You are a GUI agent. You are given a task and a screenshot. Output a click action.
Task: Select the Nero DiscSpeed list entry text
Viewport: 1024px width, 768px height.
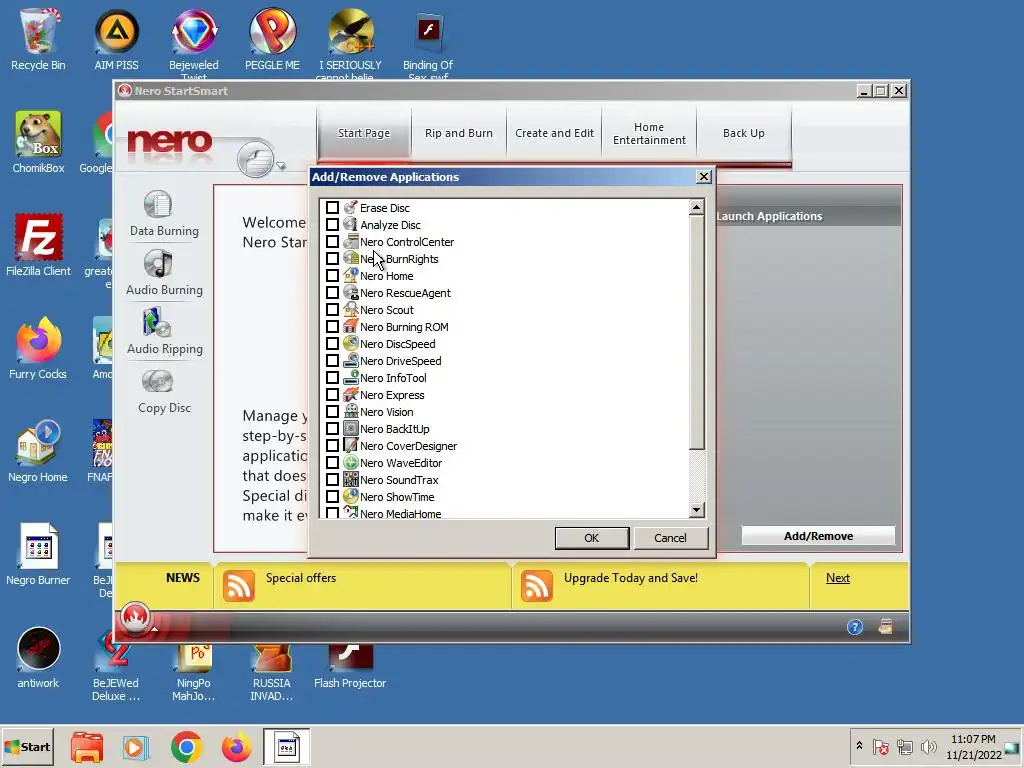398,344
